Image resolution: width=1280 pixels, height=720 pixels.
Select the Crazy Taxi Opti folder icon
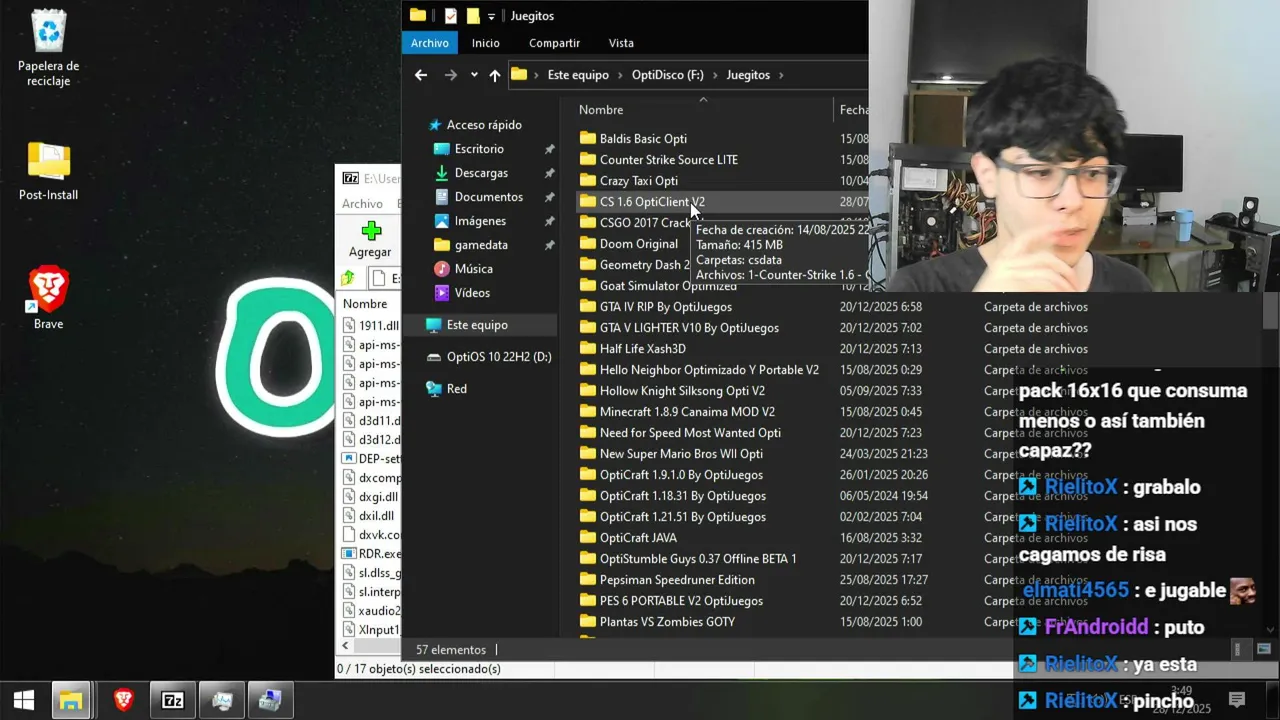click(588, 181)
